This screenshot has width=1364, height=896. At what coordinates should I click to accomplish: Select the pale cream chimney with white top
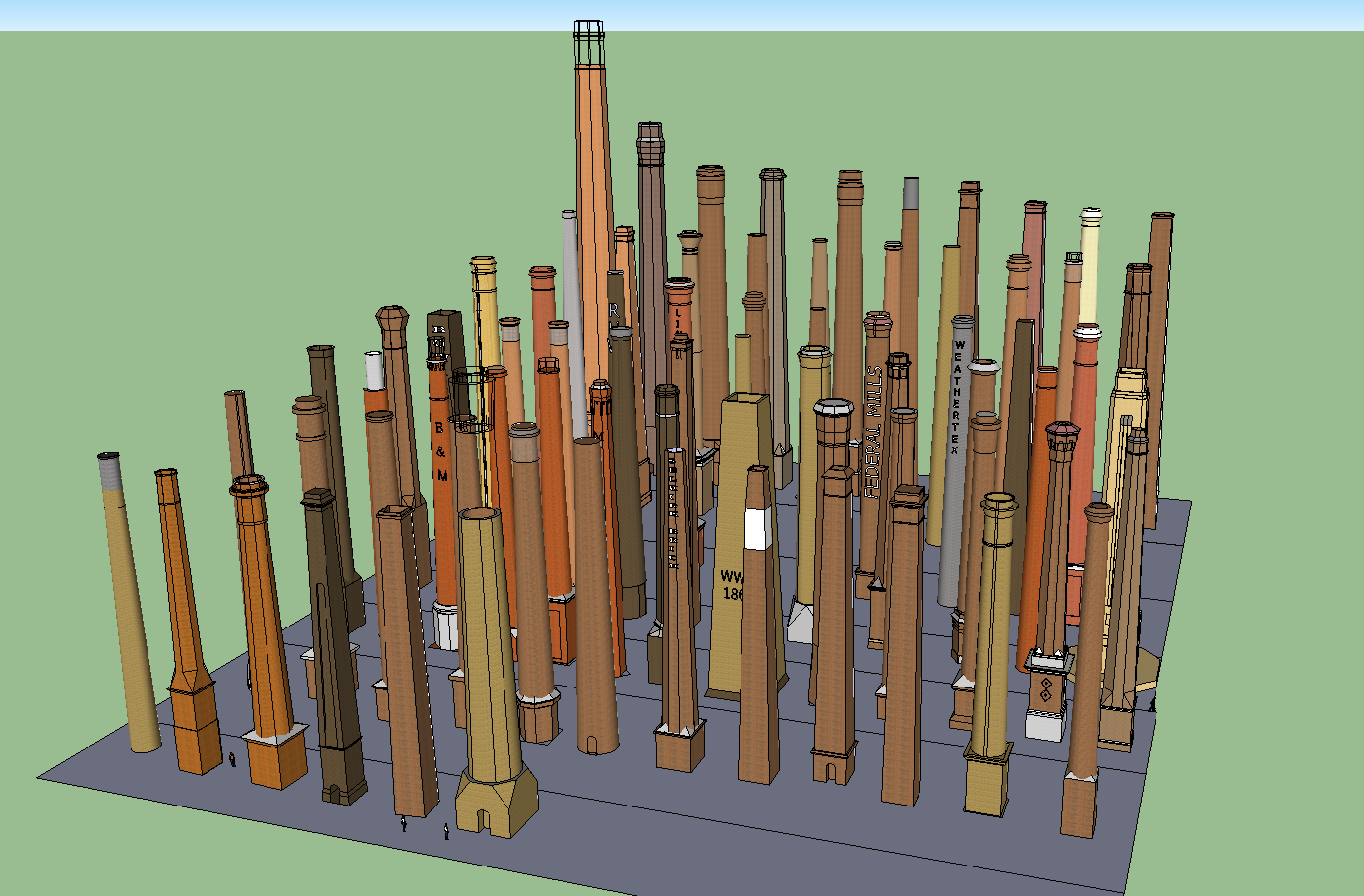1088,266
